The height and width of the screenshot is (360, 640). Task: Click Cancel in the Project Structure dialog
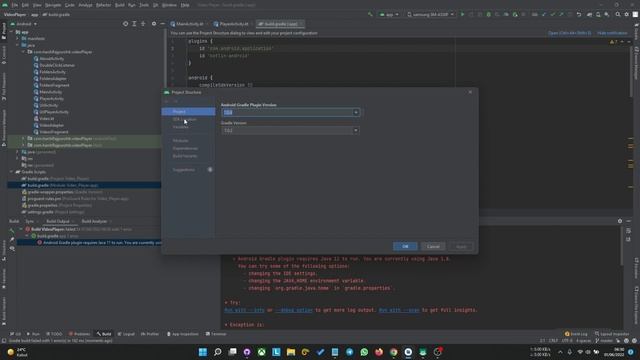click(433, 247)
